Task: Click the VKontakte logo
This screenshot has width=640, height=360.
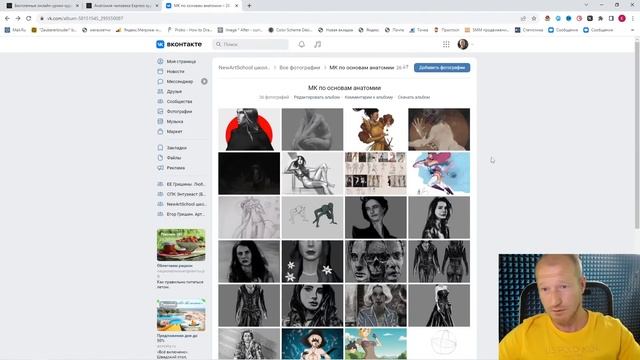Action: click(x=179, y=44)
